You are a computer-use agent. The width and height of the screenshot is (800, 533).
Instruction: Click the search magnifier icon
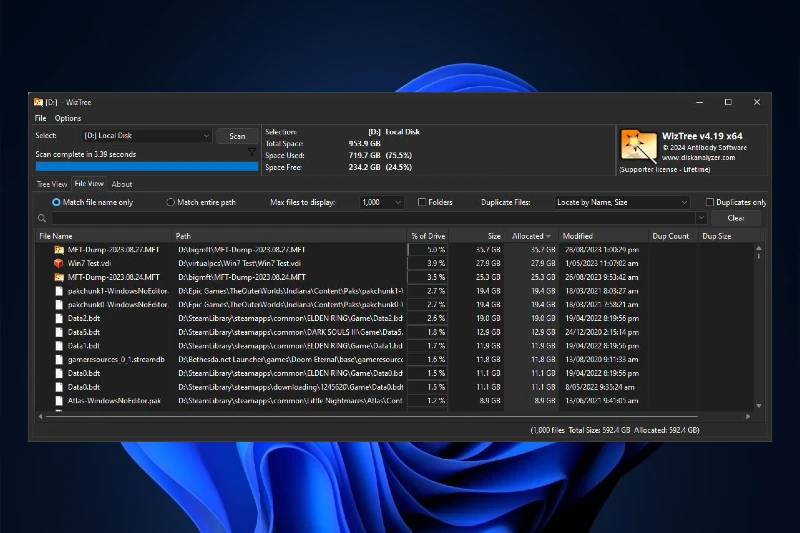tap(42, 218)
